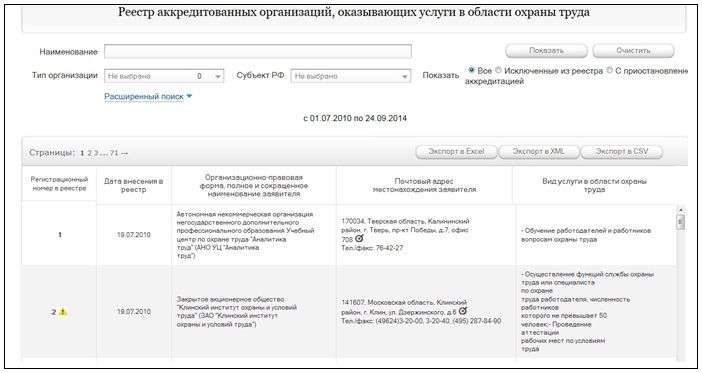Viewport: 702px width, 373px height.
Task: Click organization name АНО УЦ "Аналитика труда"
Action: (245, 235)
